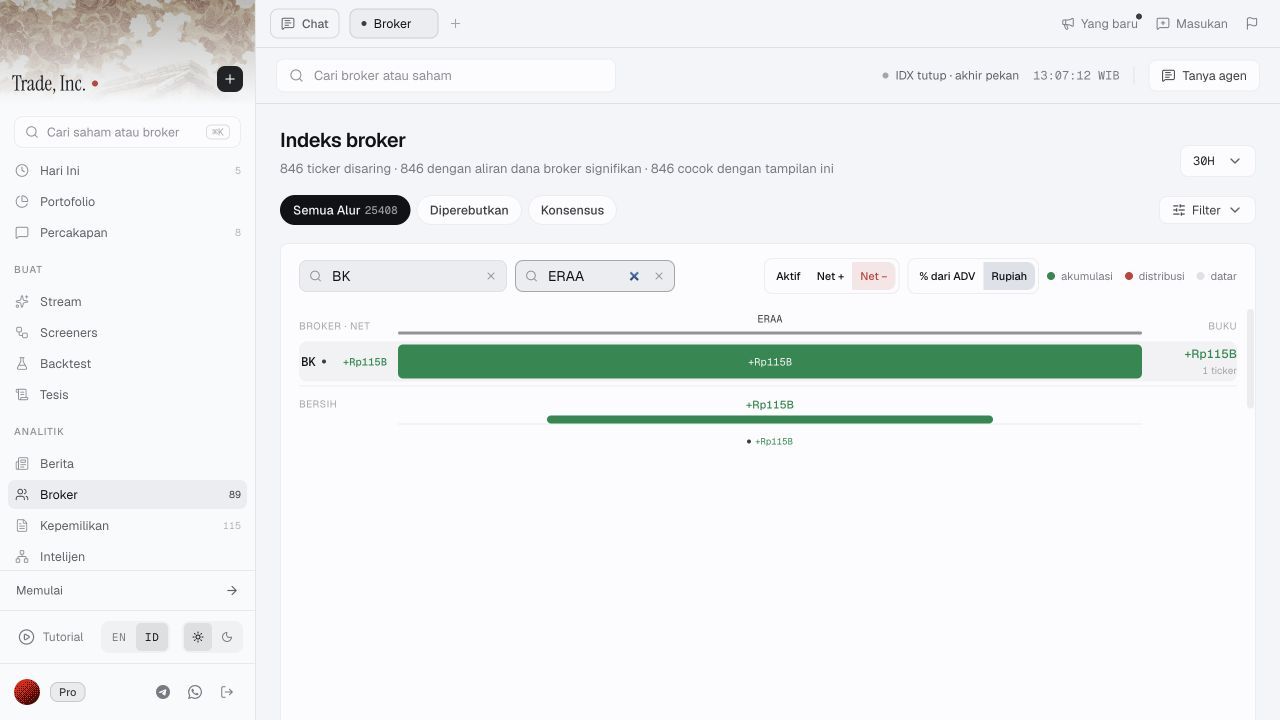Expand Memulai arrow in sidebar
This screenshot has width=1280, height=720.
tap(232, 590)
